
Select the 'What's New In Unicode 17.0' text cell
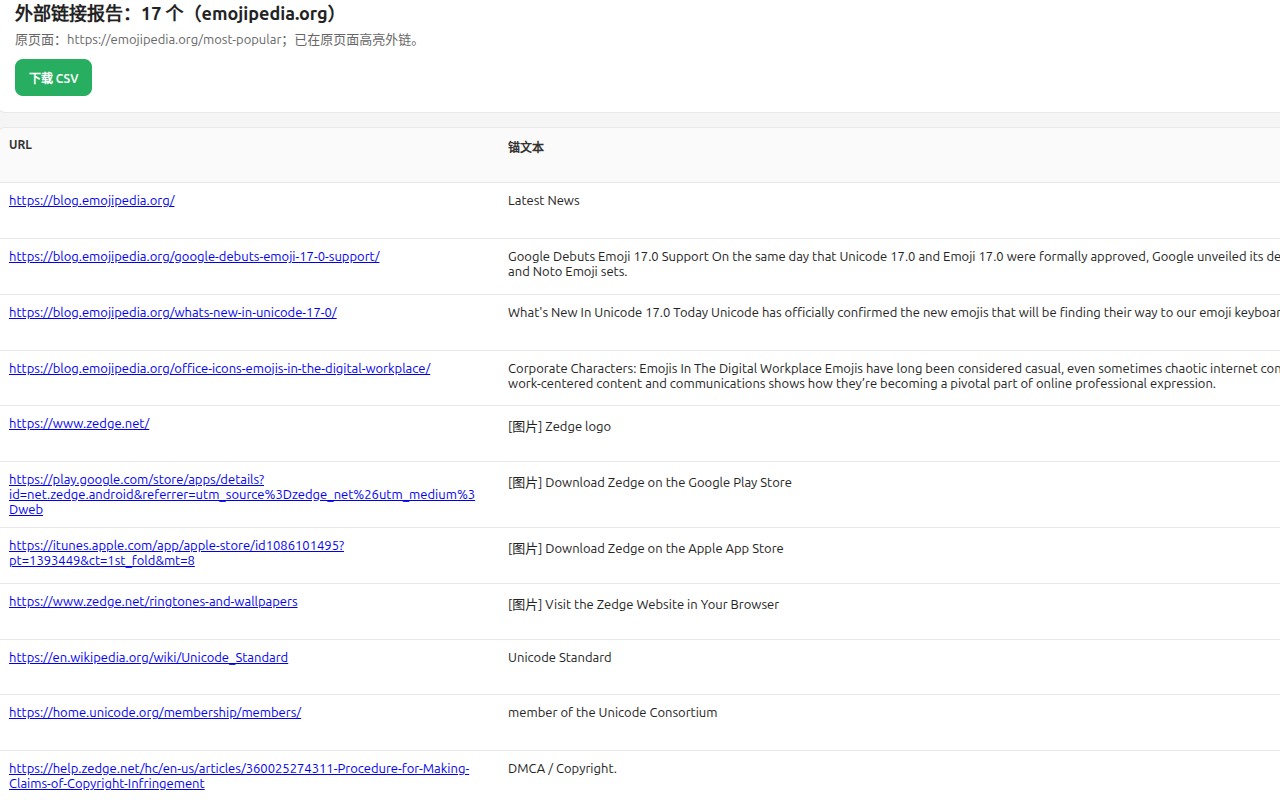(x=894, y=312)
